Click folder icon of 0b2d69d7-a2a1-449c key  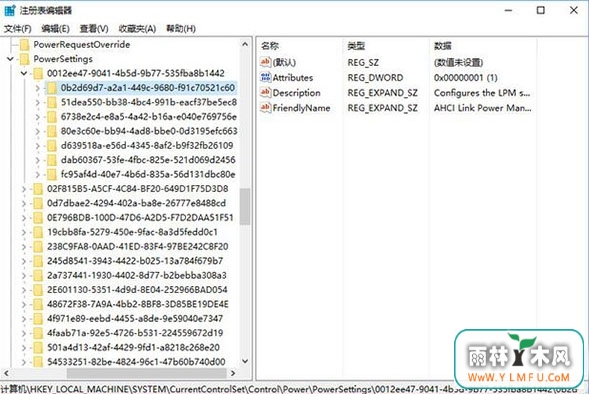pyautogui.click(x=52, y=88)
